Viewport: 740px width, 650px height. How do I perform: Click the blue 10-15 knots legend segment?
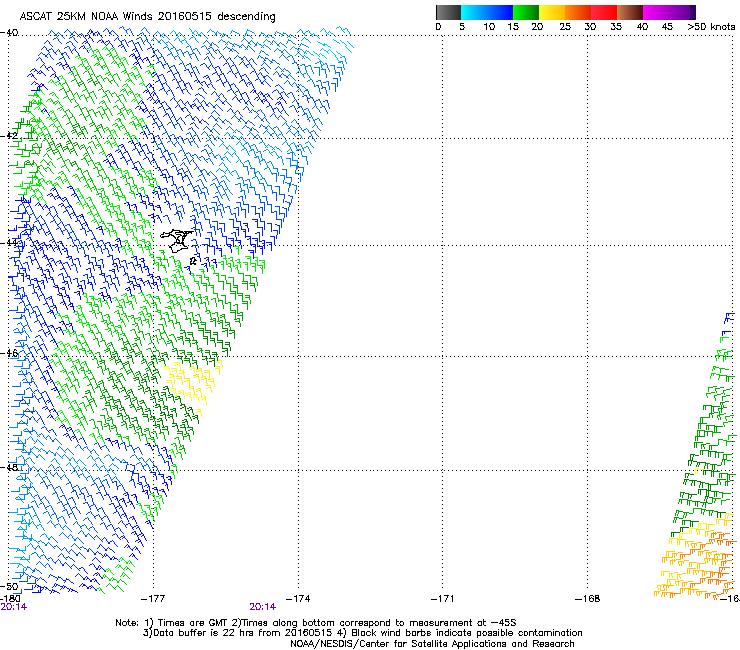[500, 12]
